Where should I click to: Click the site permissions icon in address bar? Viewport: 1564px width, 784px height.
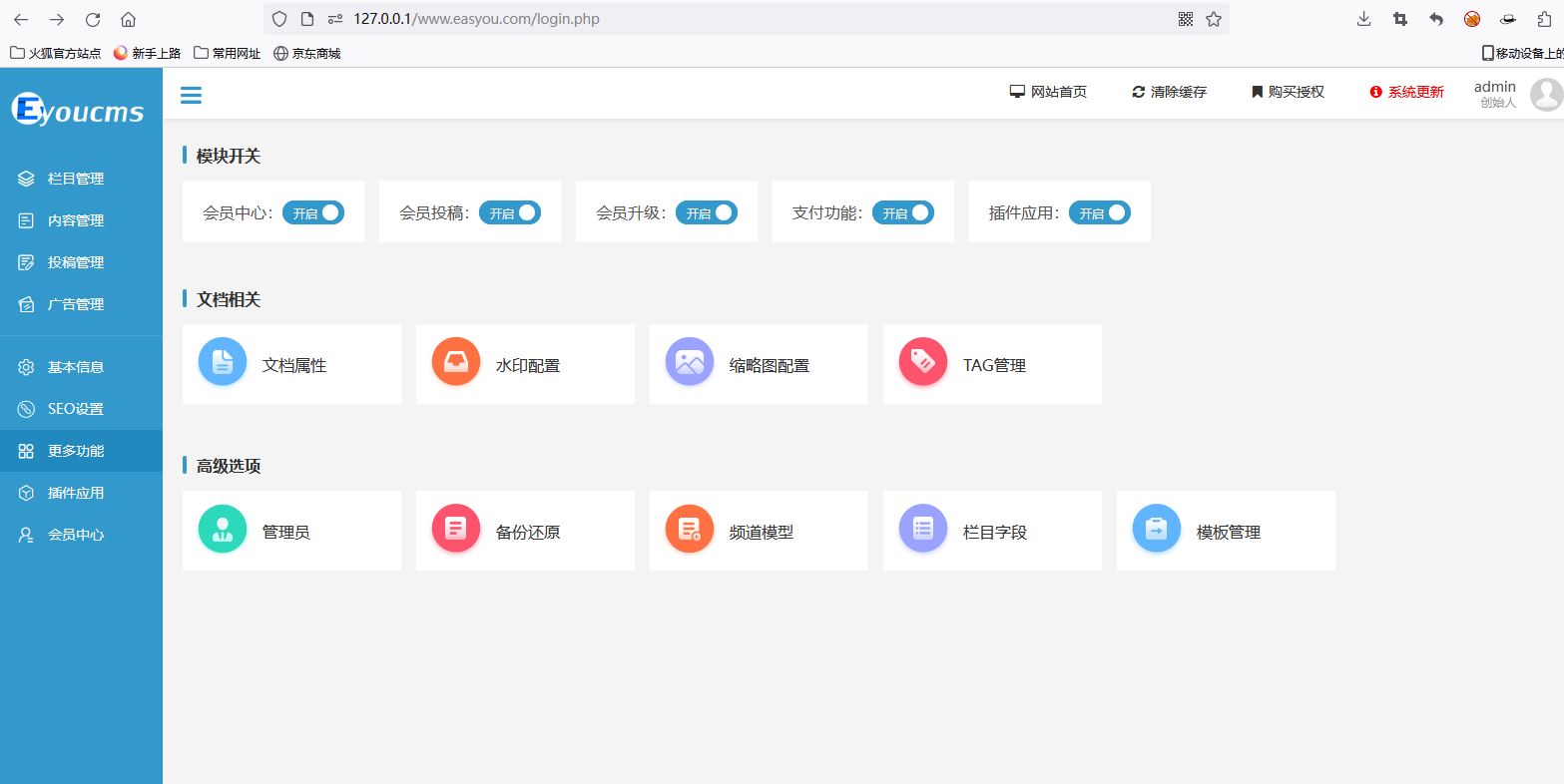(335, 19)
